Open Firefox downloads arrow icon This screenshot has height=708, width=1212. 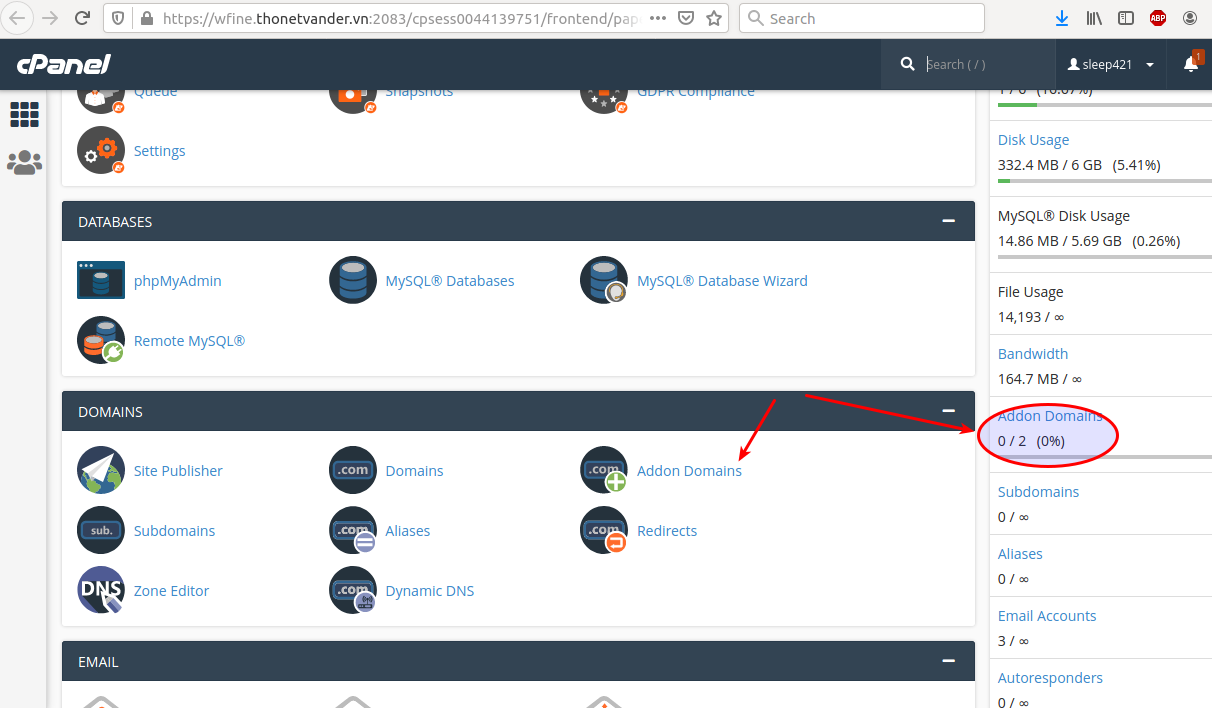point(1061,18)
